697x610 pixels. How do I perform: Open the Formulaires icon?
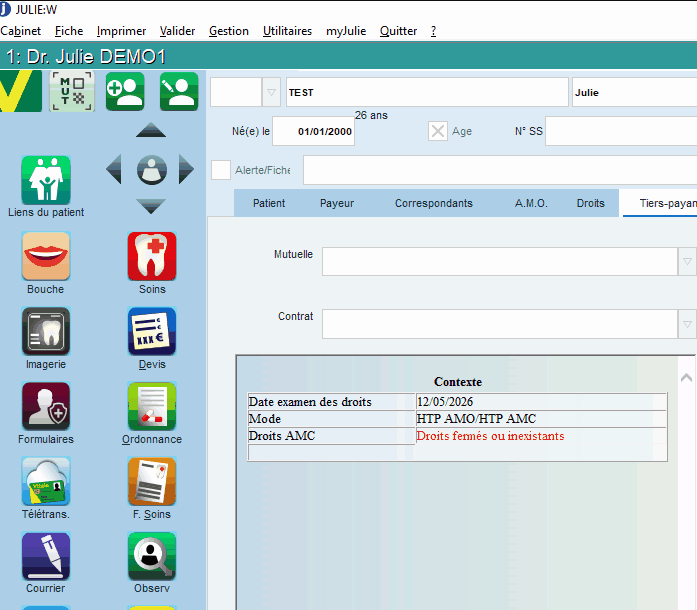pyautogui.click(x=46, y=406)
